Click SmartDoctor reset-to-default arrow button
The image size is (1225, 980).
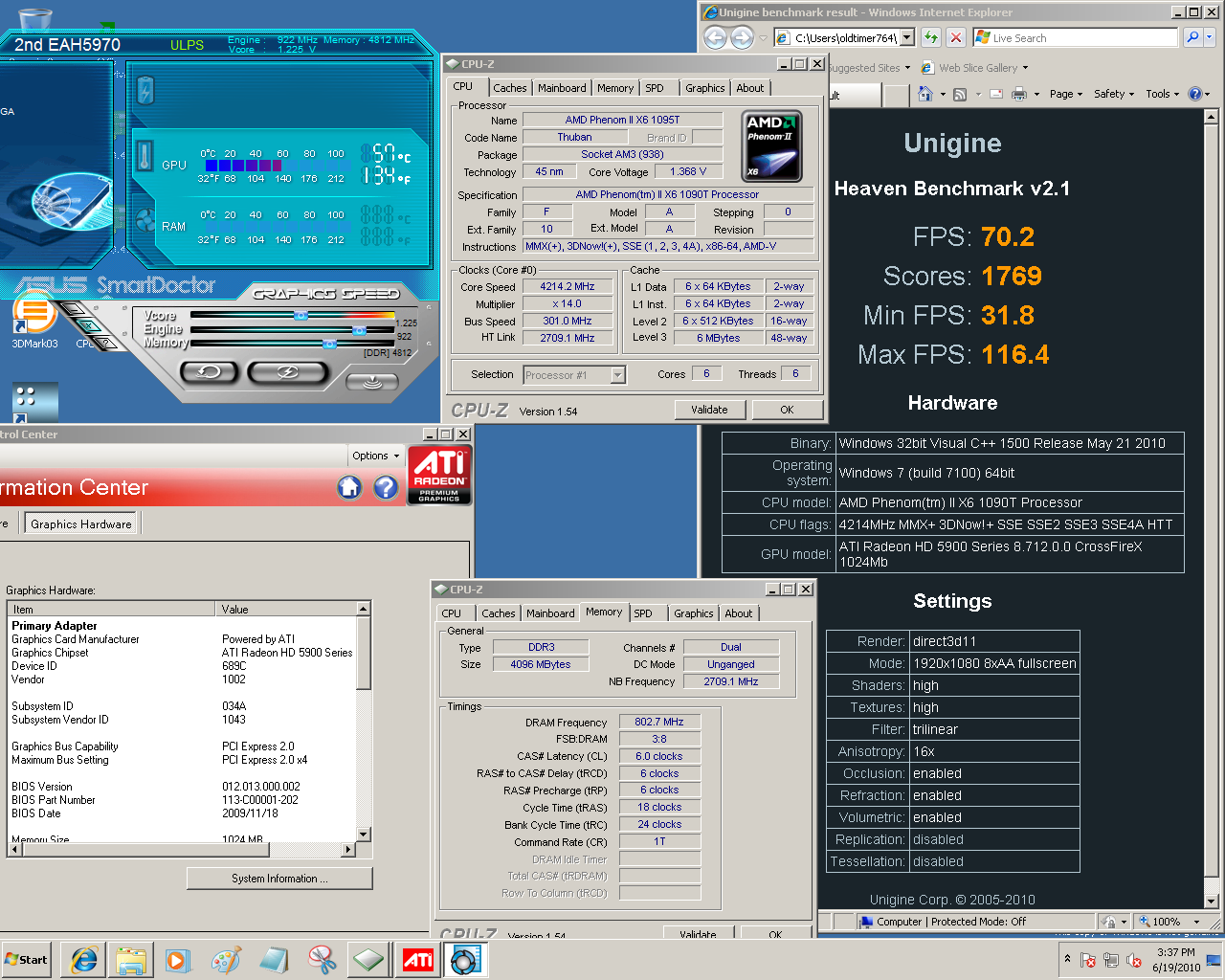pyautogui.click(x=209, y=371)
